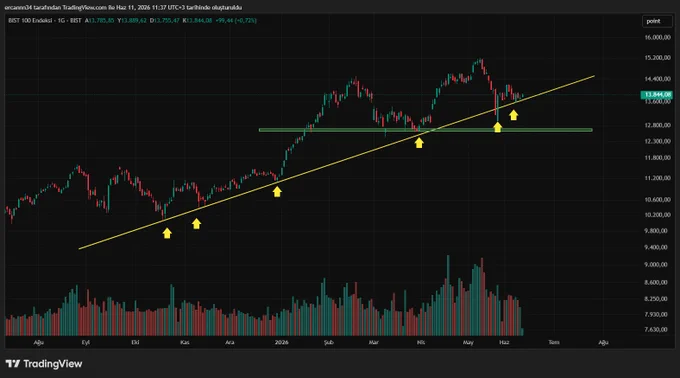This screenshot has height=378, width=680.
Task: Open the "point" unit box
Action: click(657, 21)
